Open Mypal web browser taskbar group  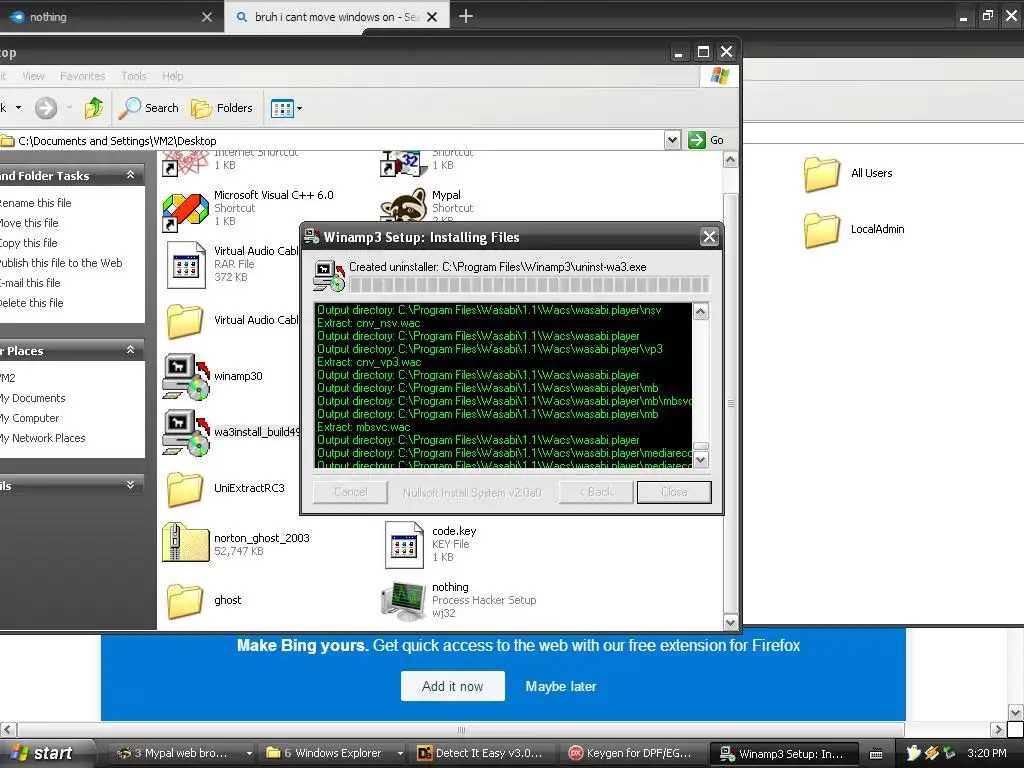[182, 753]
